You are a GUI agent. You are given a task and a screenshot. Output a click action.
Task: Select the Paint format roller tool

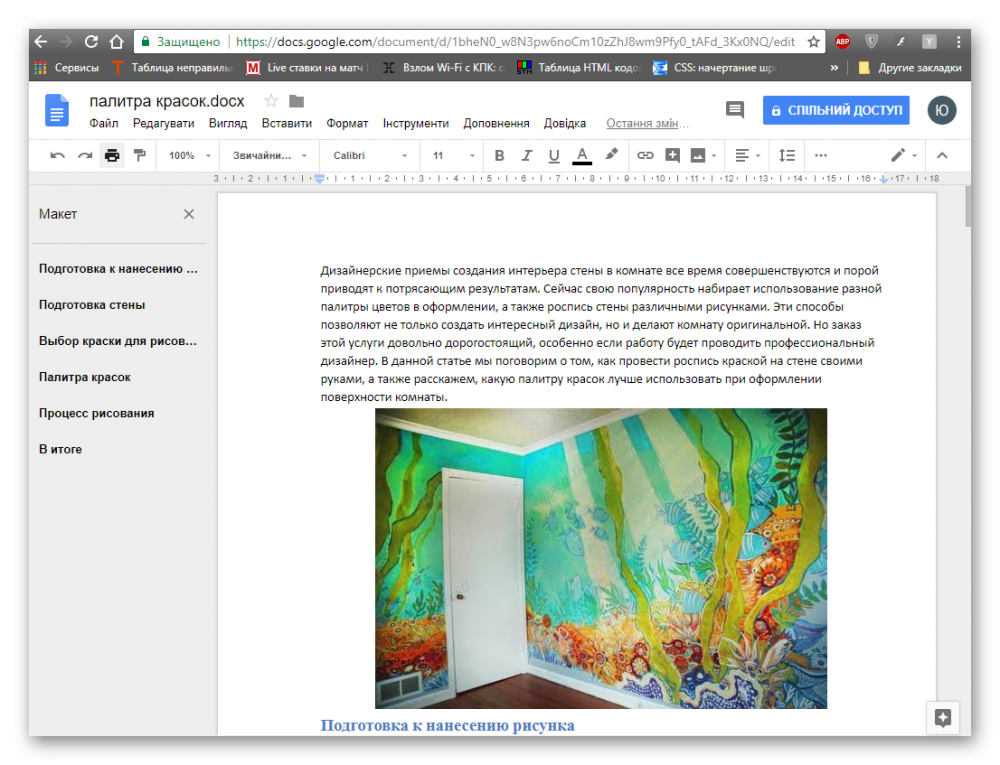tap(139, 156)
